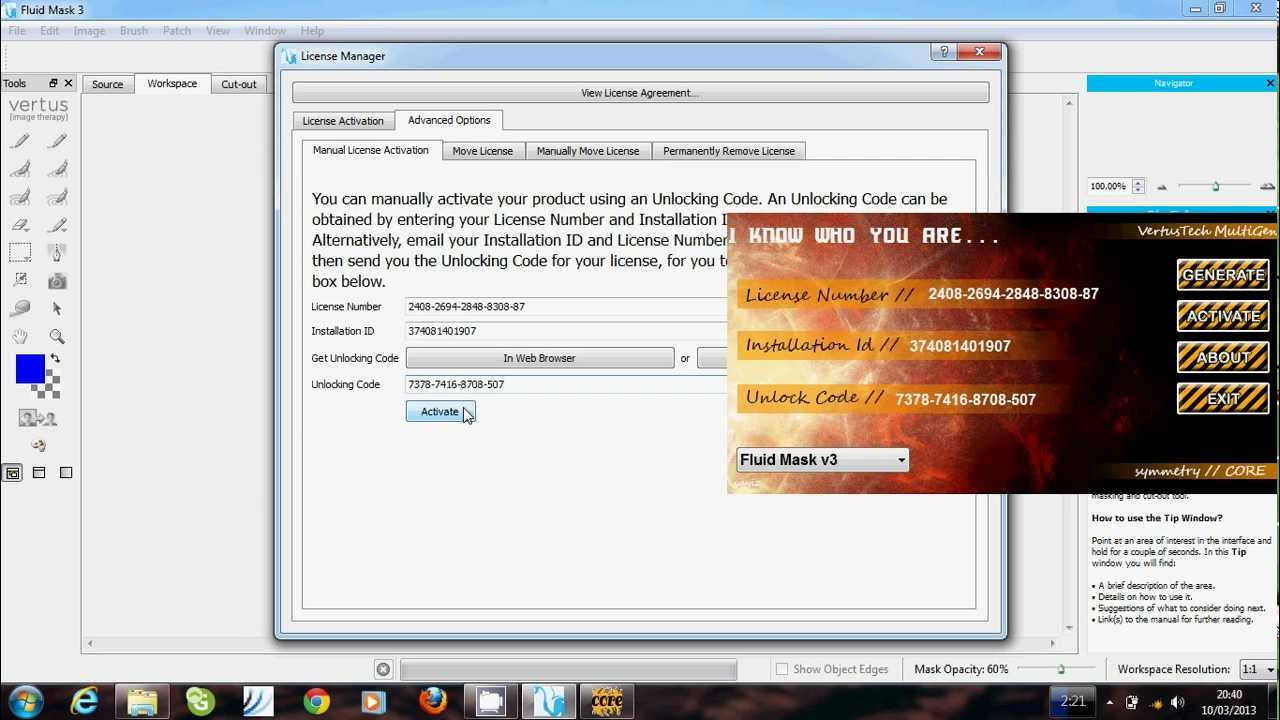Open the Navigator 100.00% zoom dropdown

1115,186
